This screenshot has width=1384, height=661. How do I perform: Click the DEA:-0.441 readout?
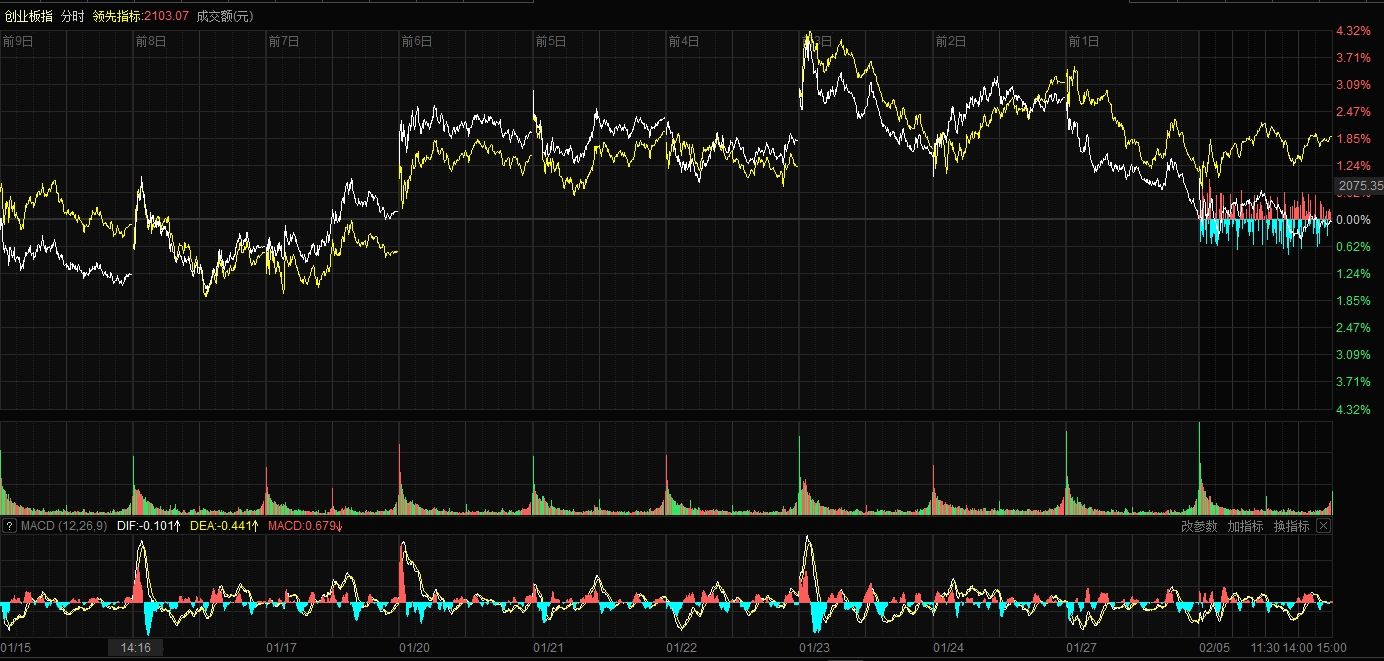pyautogui.click(x=225, y=526)
